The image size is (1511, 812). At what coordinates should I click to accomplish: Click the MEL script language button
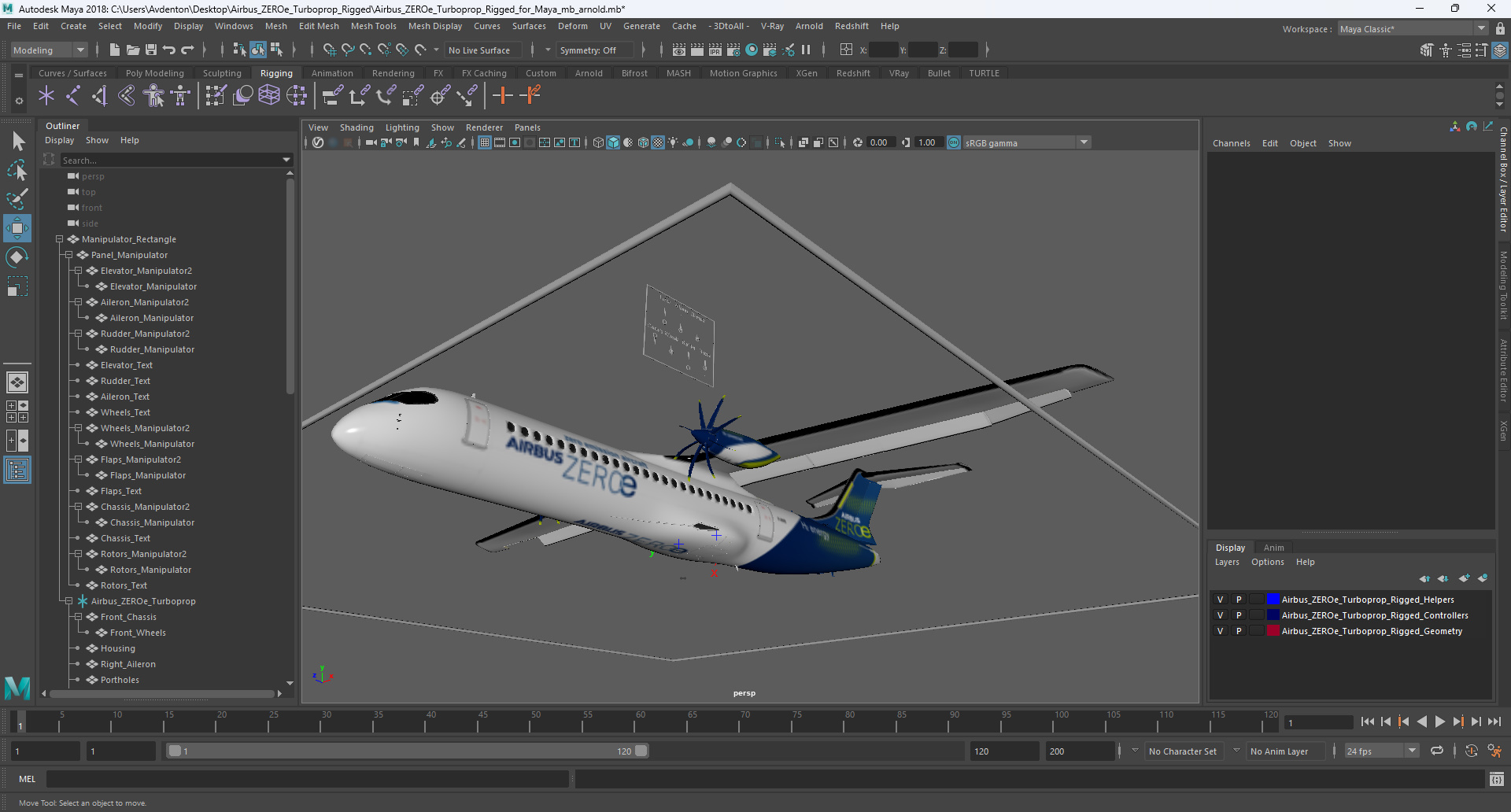click(x=28, y=779)
